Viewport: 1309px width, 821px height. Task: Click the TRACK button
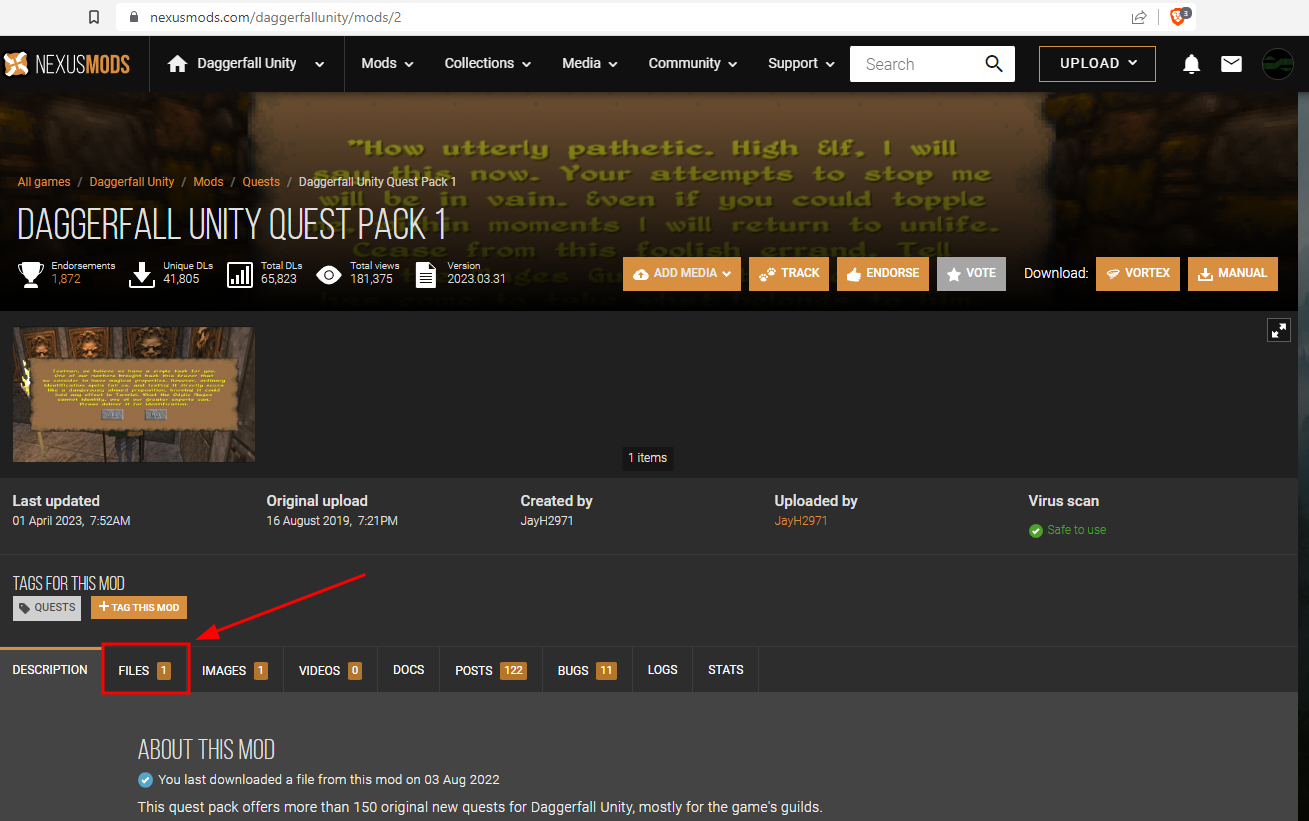coord(789,273)
